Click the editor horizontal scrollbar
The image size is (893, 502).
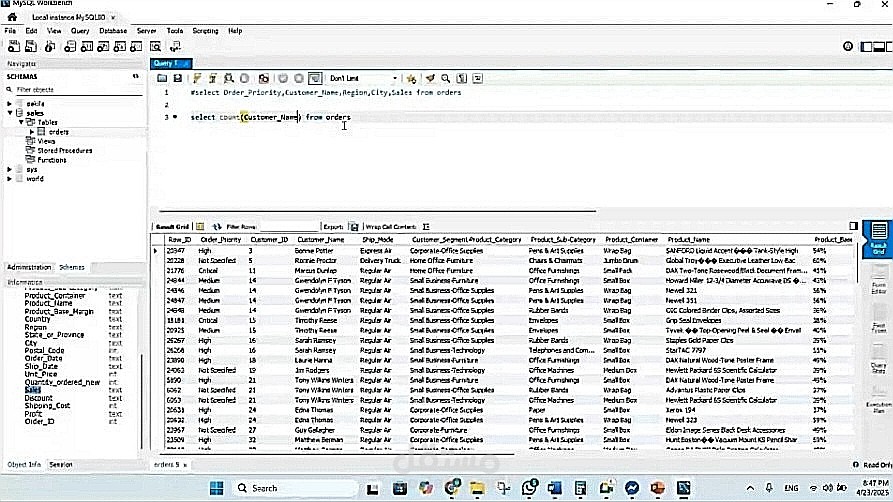coord(378,211)
